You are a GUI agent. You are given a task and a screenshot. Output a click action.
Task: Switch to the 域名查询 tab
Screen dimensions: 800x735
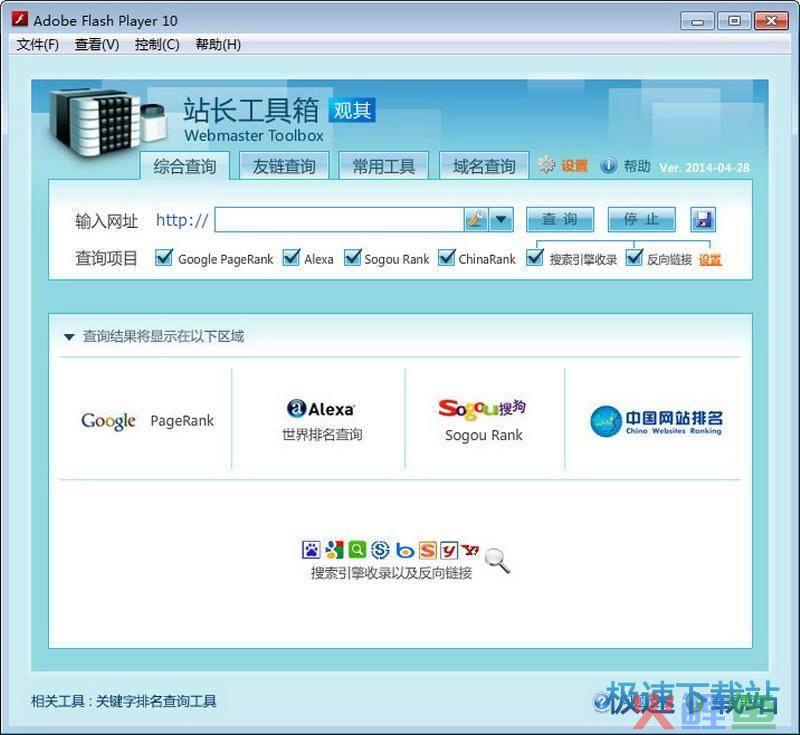[x=484, y=166]
